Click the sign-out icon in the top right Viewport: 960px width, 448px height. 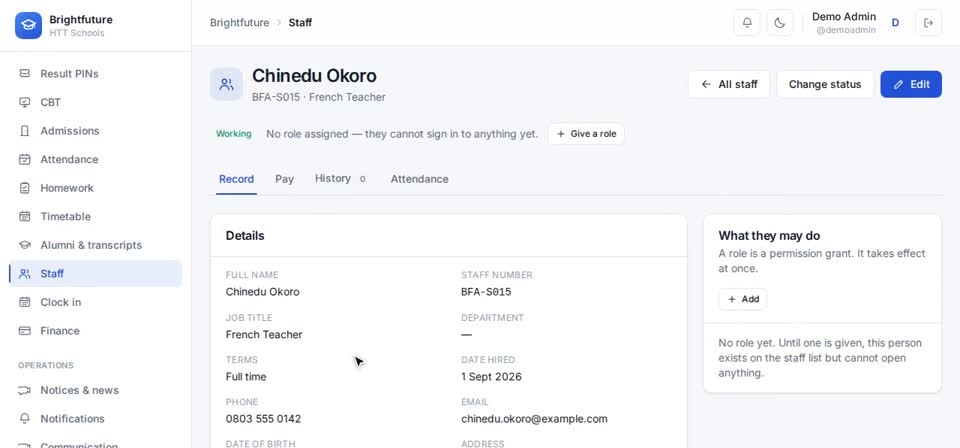pyautogui.click(x=928, y=23)
